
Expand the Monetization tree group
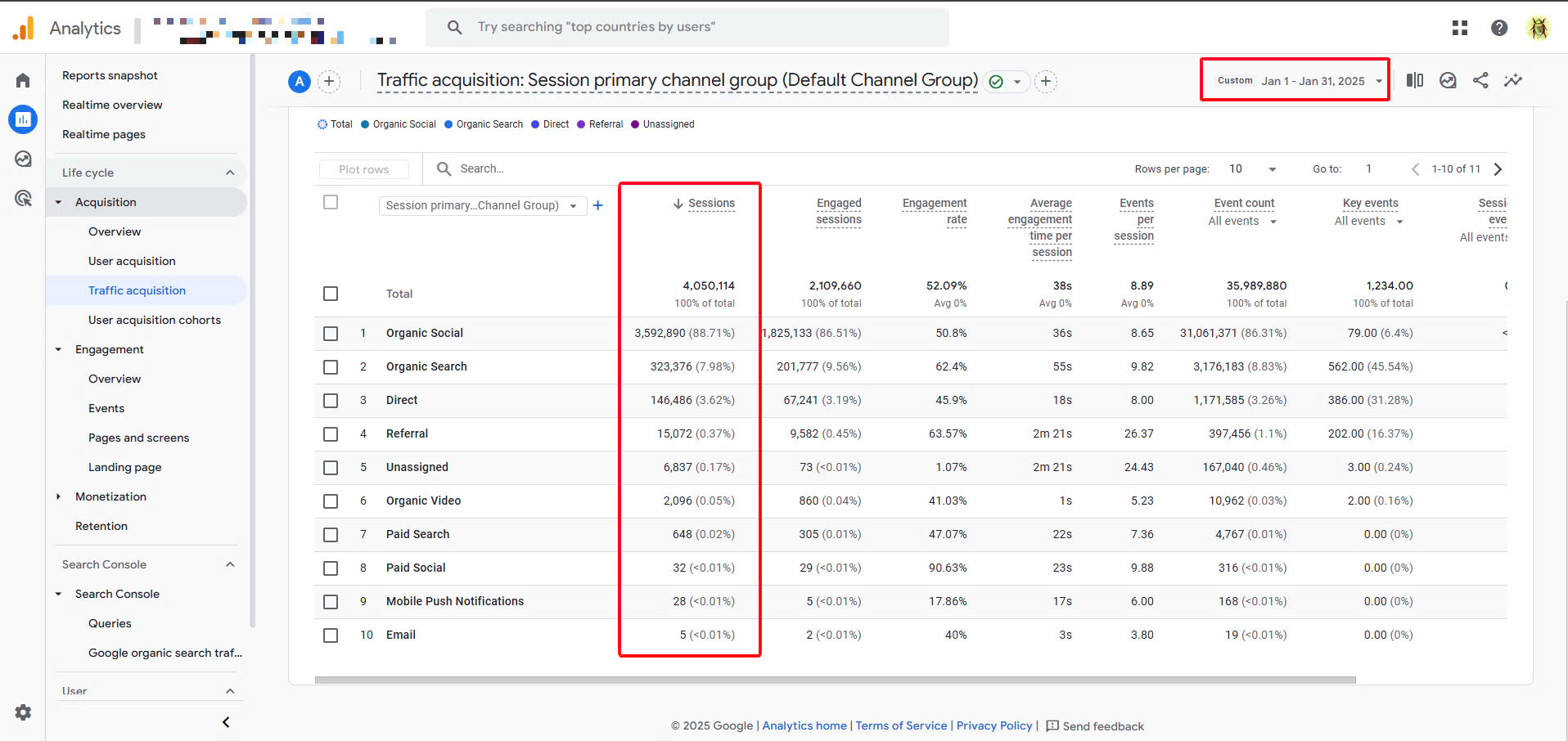(58, 496)
